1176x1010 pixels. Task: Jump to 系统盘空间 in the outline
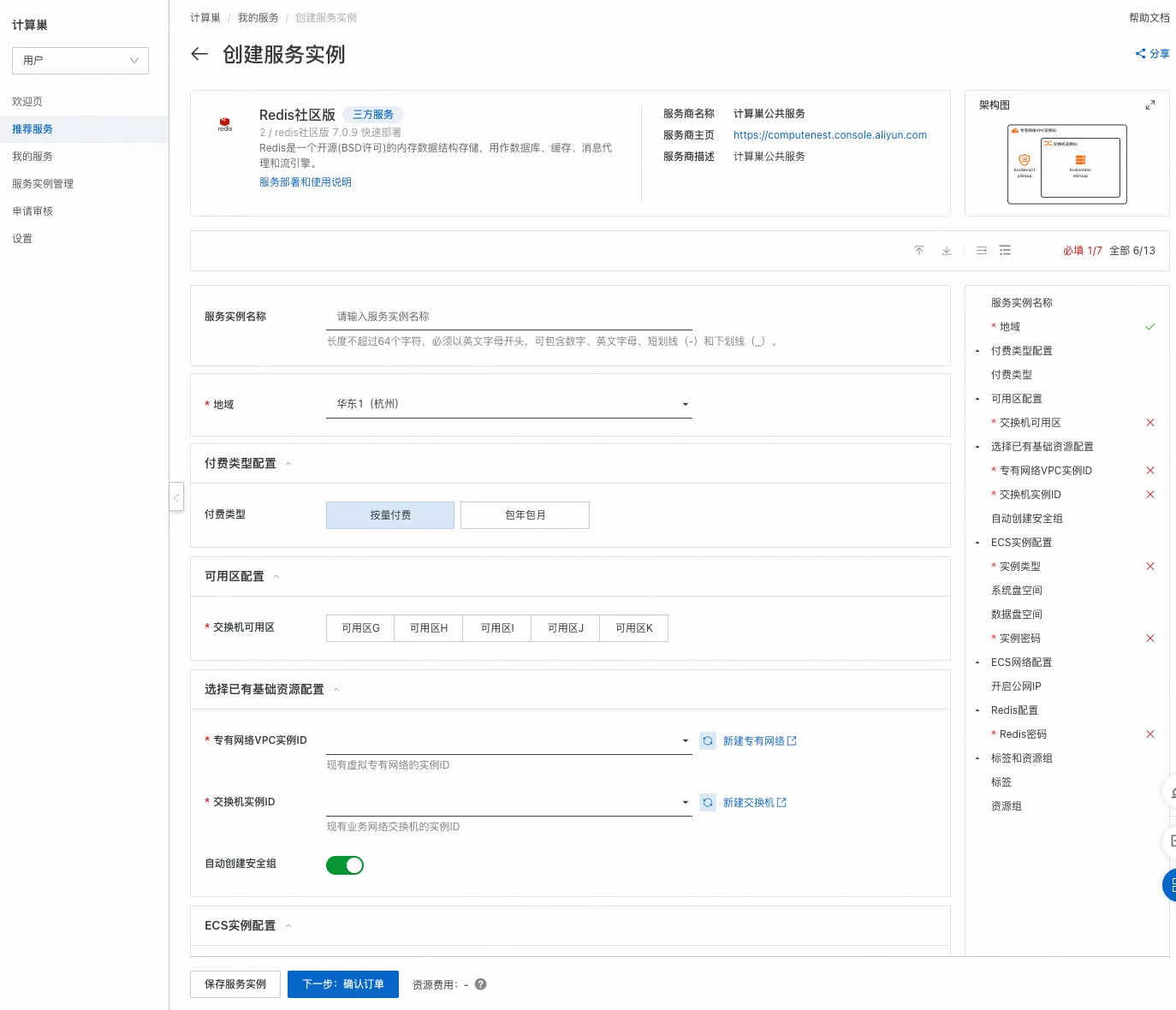(x=1017, y=591)
